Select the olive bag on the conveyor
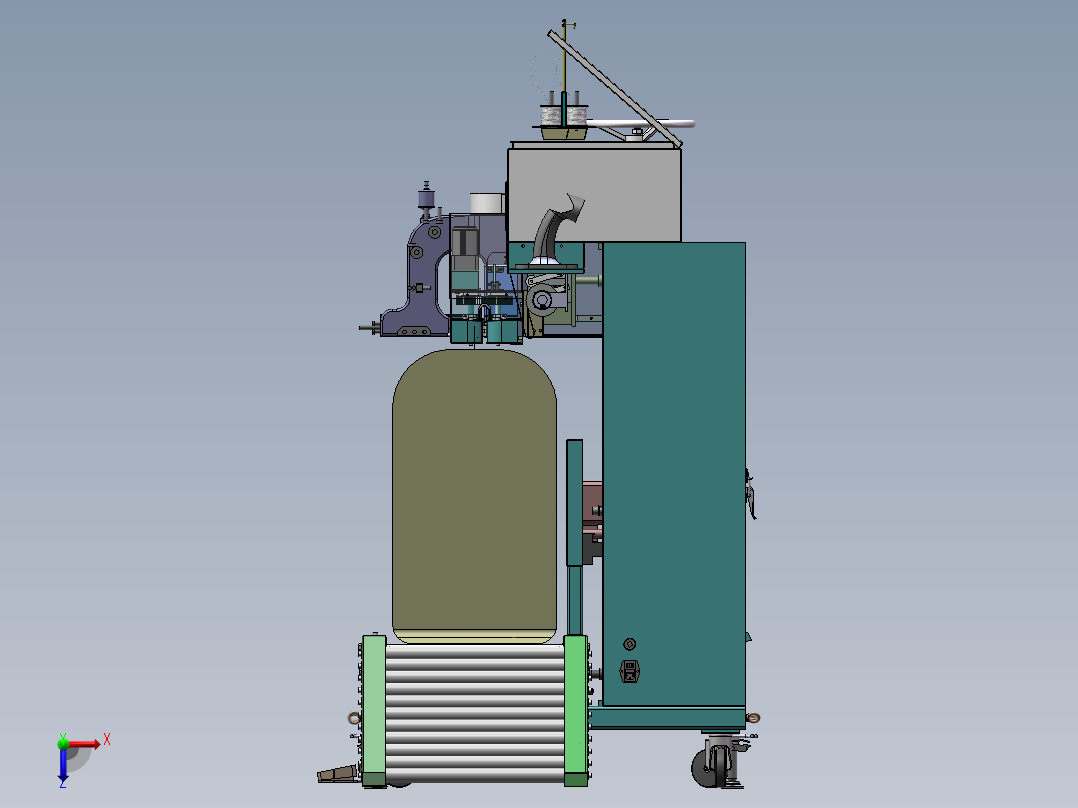 (x=474, y=496)
